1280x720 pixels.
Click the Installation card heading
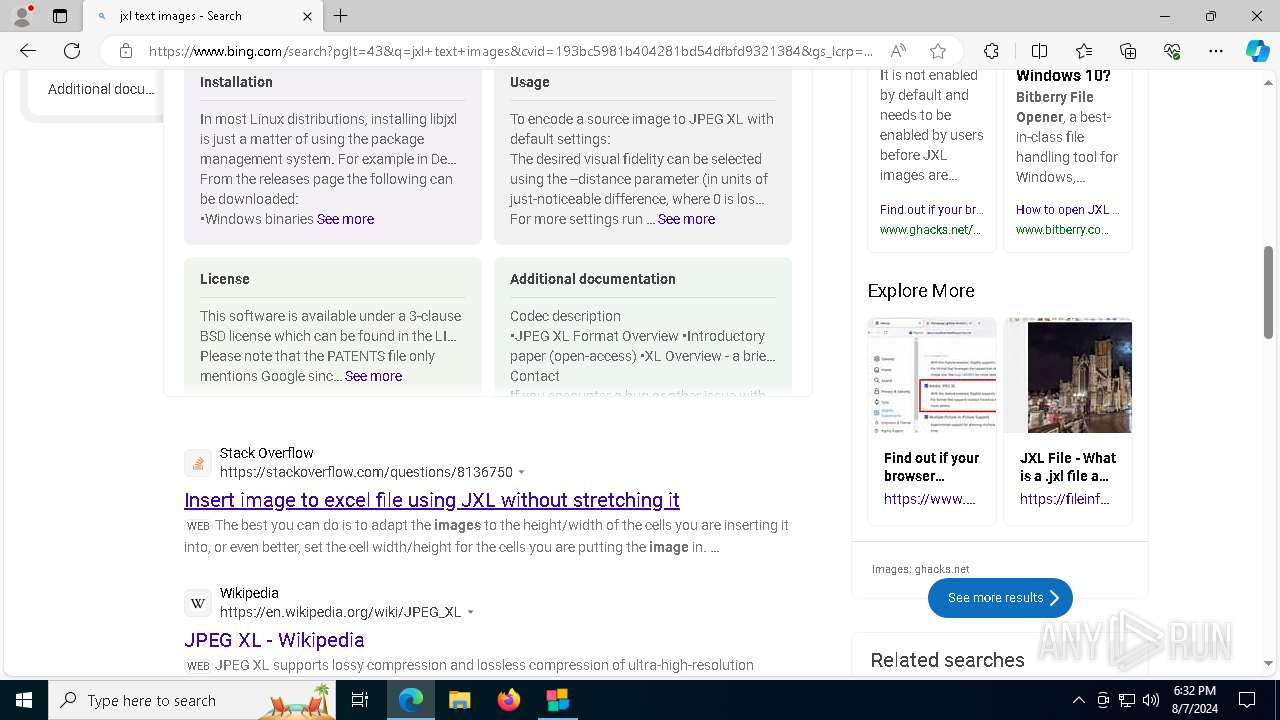point(236,82)
